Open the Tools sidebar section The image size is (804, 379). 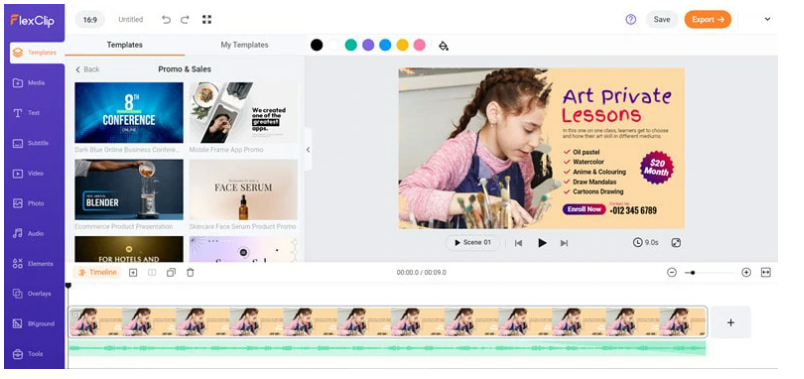(29, 354)
